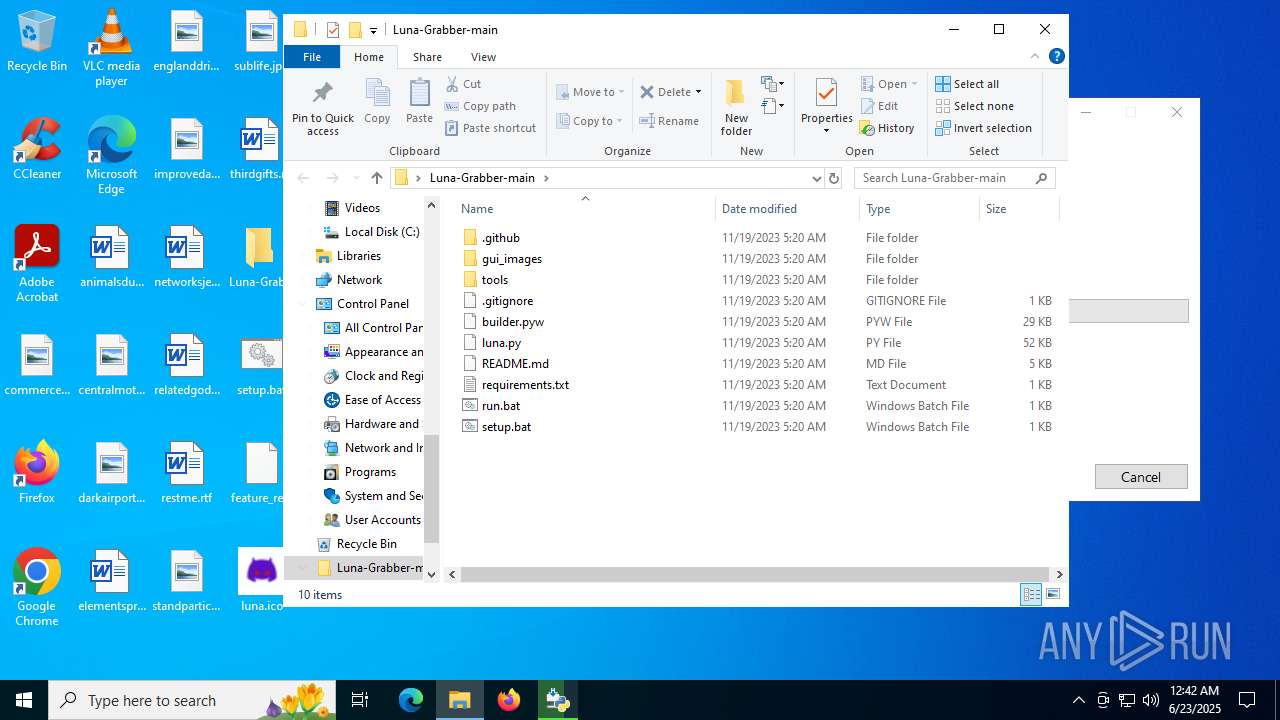1280x720 pixels.
Task: Click Select all in ribbon
Action: (967, 84)
